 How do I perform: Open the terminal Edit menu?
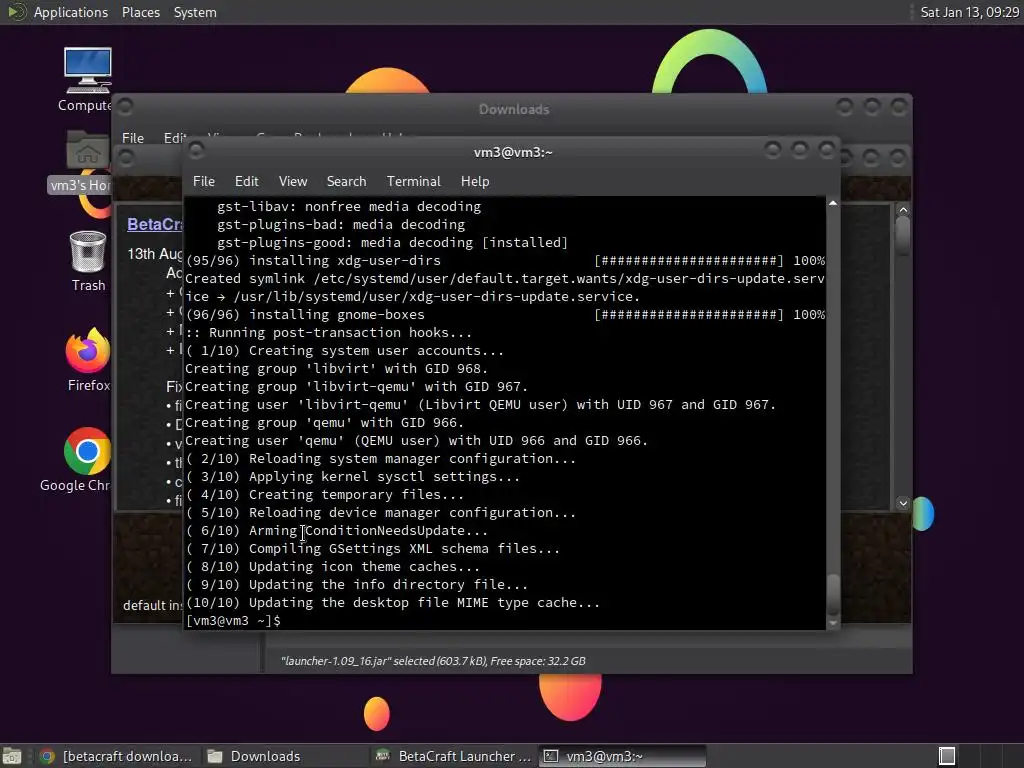[246, 182]
